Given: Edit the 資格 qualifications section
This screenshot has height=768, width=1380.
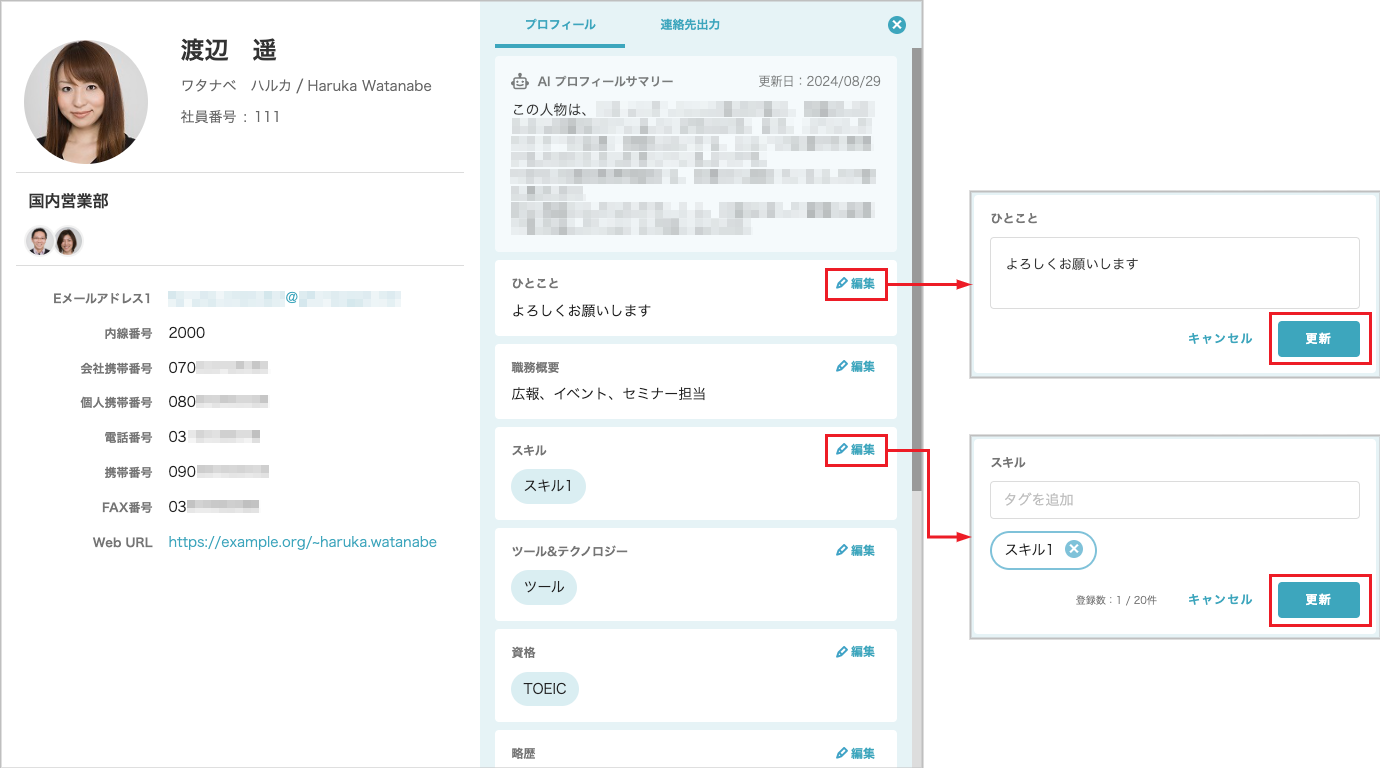Looking at the screenshot, I should [x=856, y=651].
